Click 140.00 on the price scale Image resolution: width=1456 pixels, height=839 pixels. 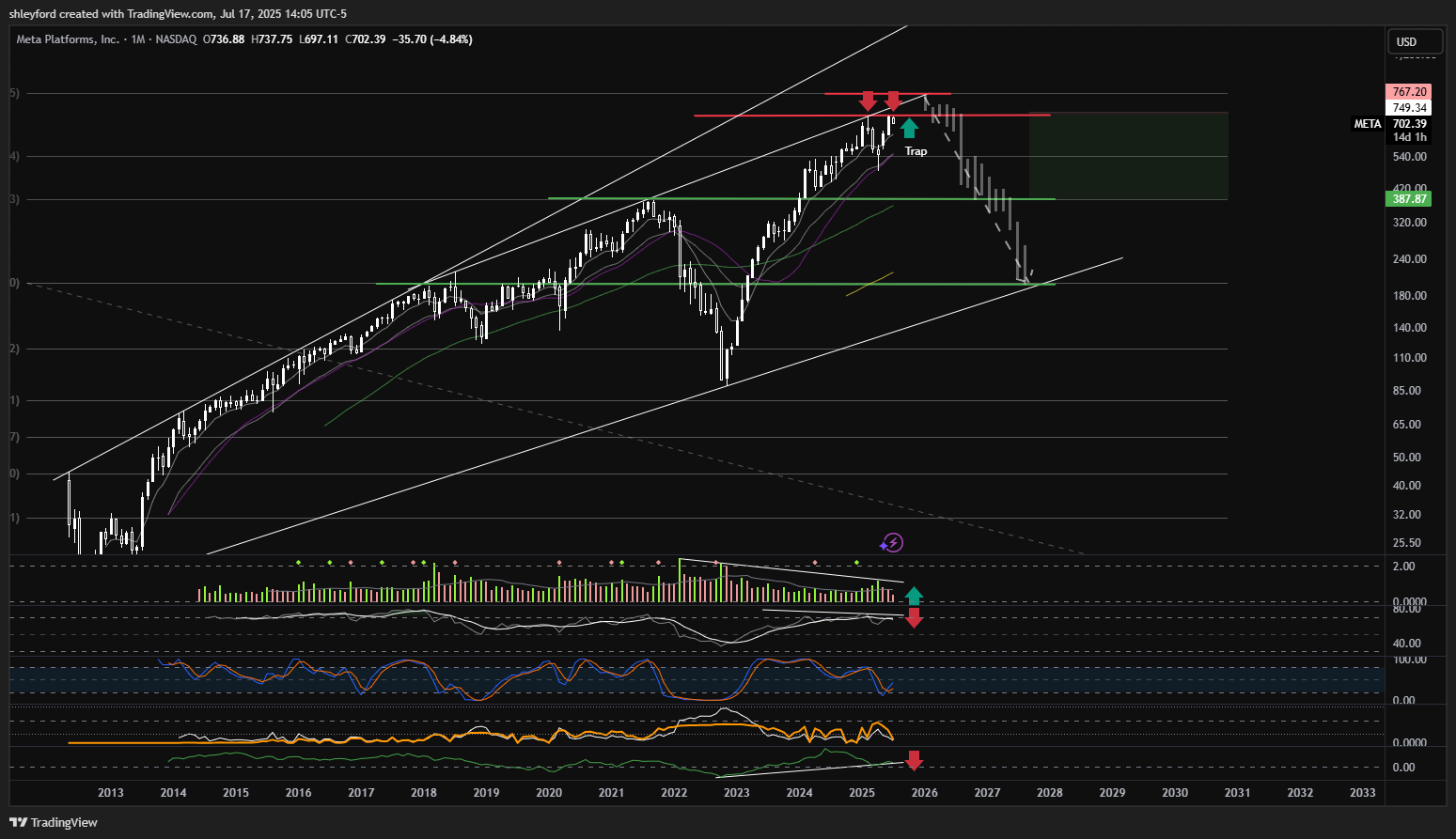tap(1410, 328)
